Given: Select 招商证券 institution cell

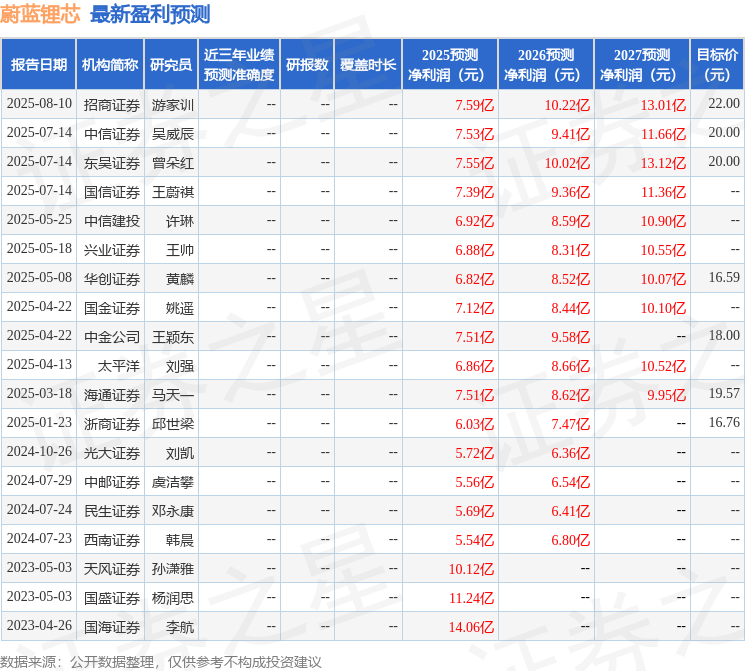Looking at the screenshot, I should (112, 105).
